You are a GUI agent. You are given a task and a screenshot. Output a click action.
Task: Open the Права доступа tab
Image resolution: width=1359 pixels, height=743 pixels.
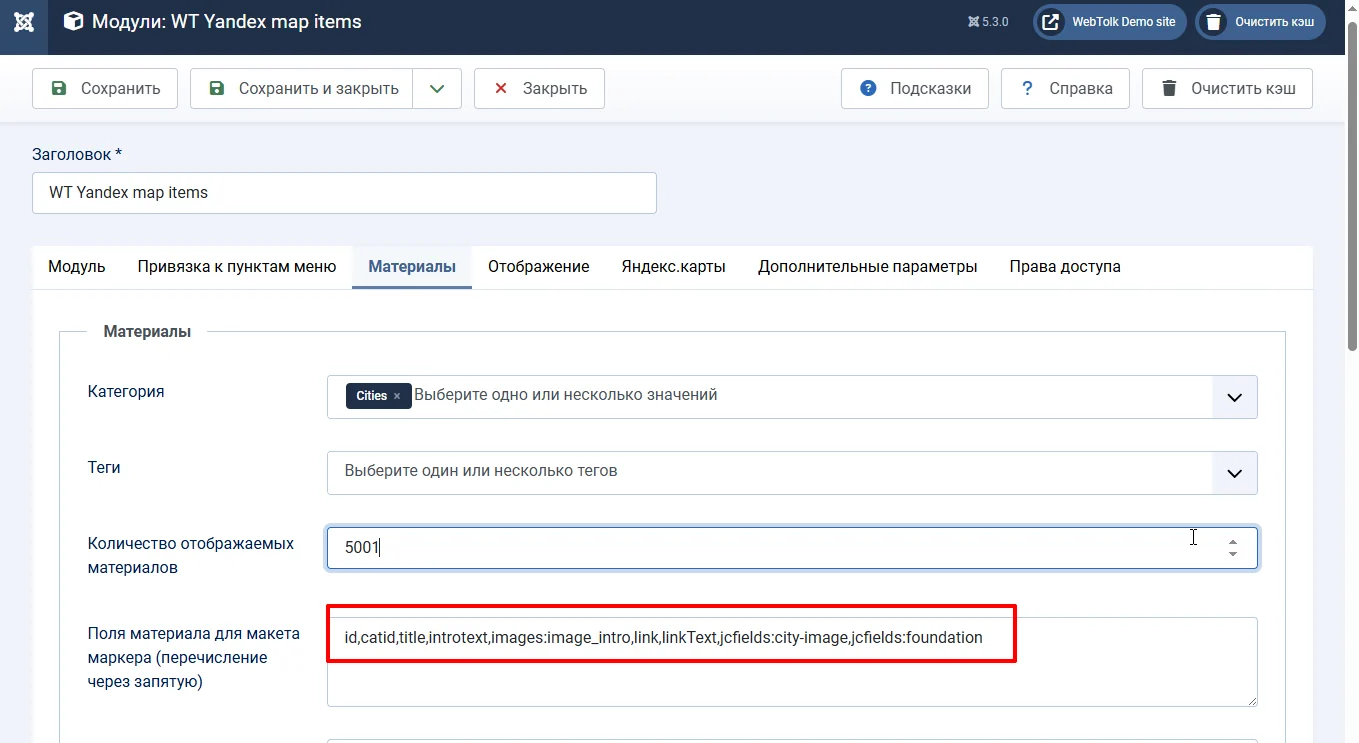[x=1065, y=267]
